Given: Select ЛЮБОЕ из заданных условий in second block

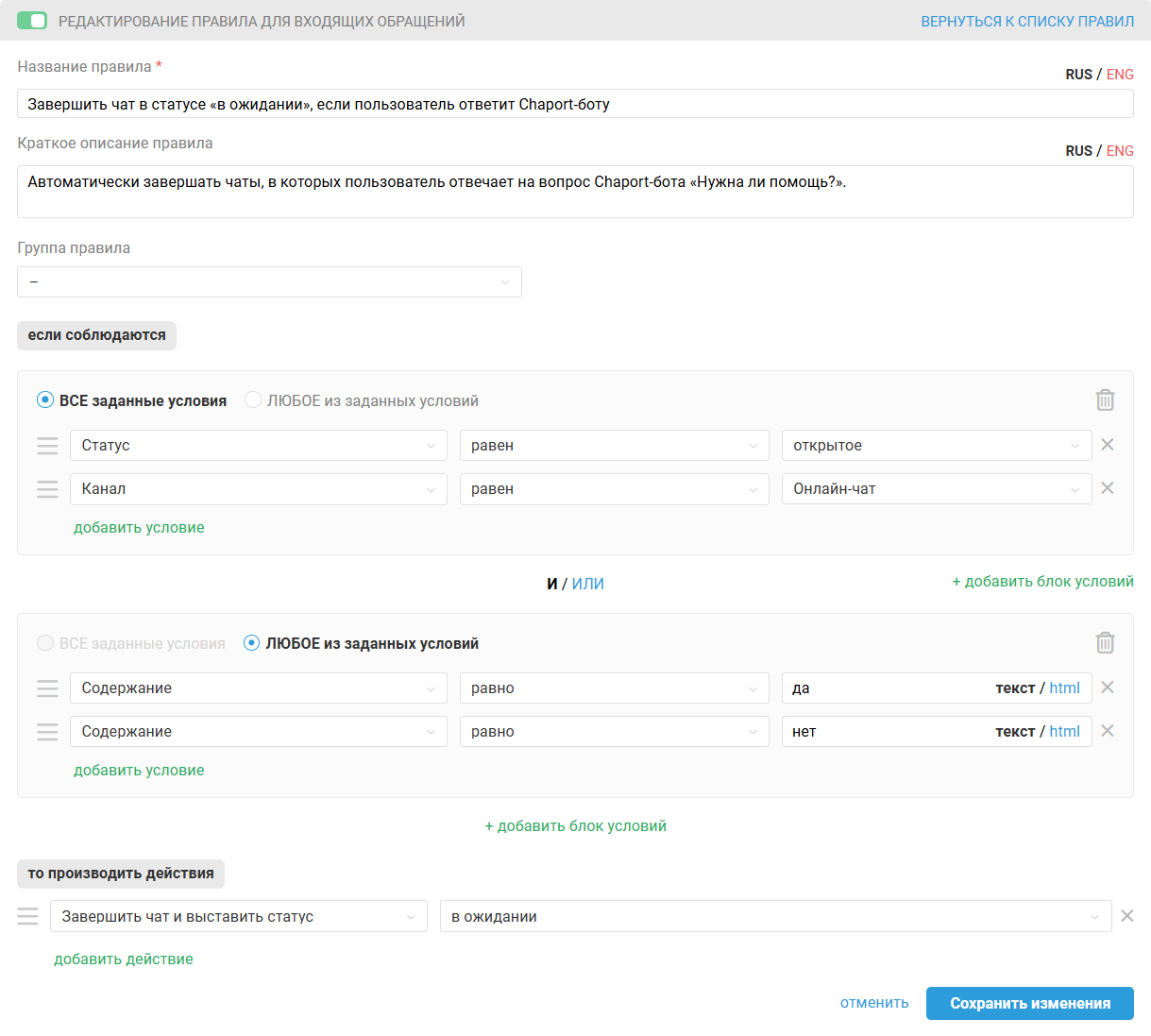Looking at the screenshot, I should 362,643.
